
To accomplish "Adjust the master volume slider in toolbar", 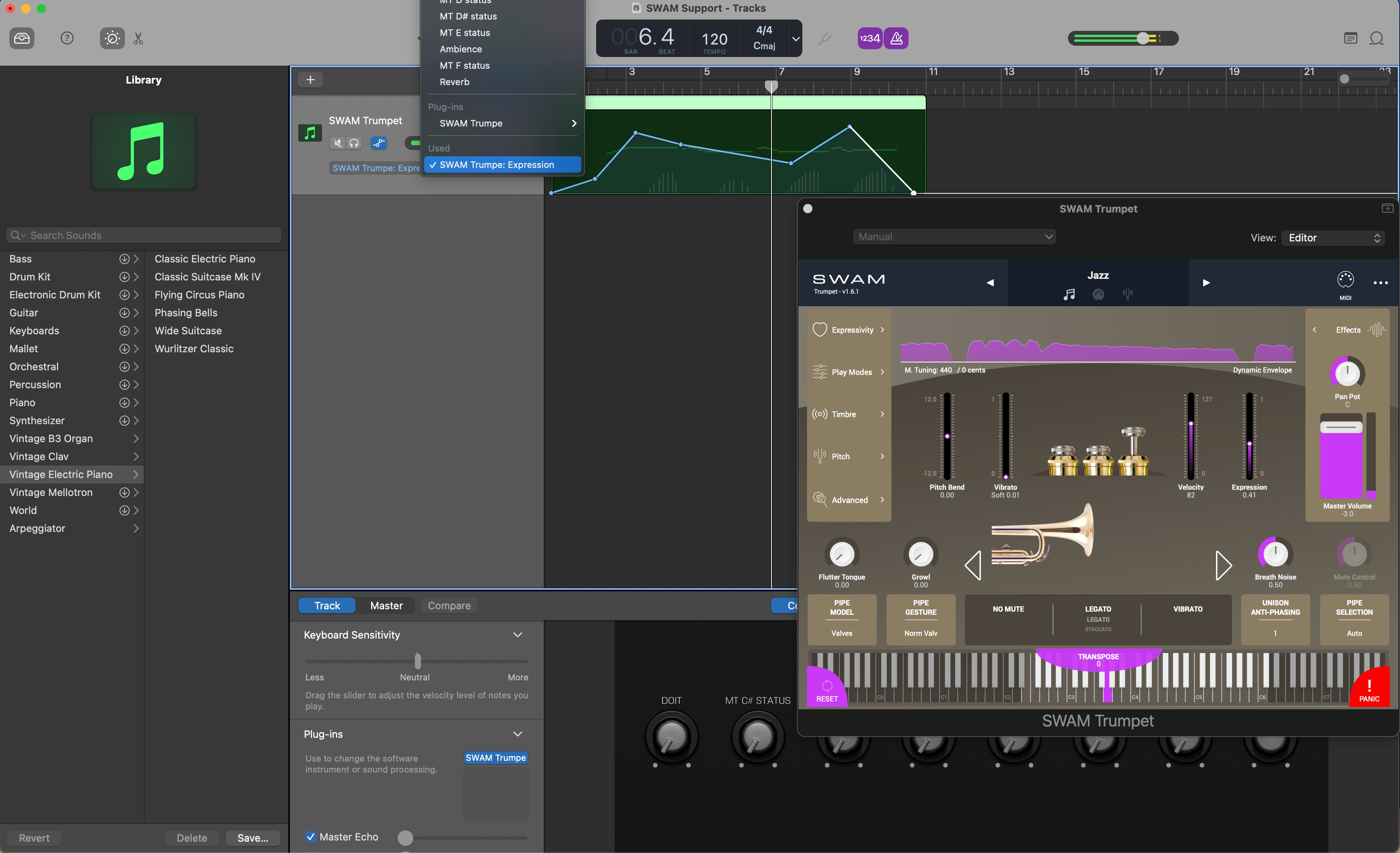I will [1143, 38].
